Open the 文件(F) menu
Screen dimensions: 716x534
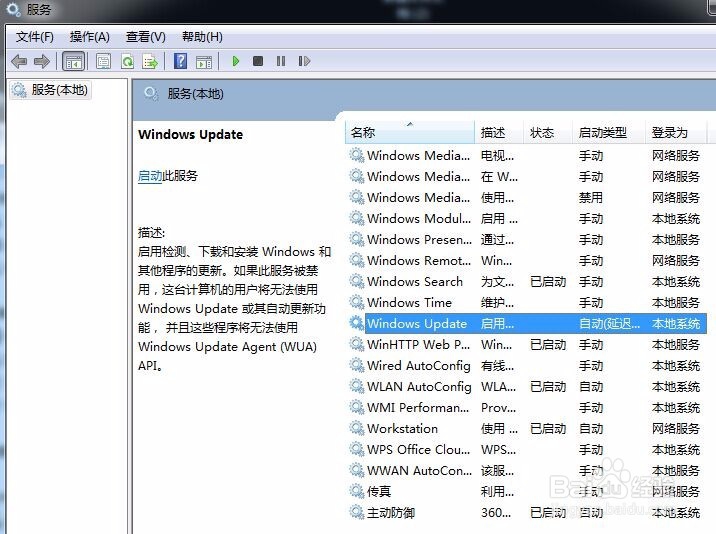[34, 37]
